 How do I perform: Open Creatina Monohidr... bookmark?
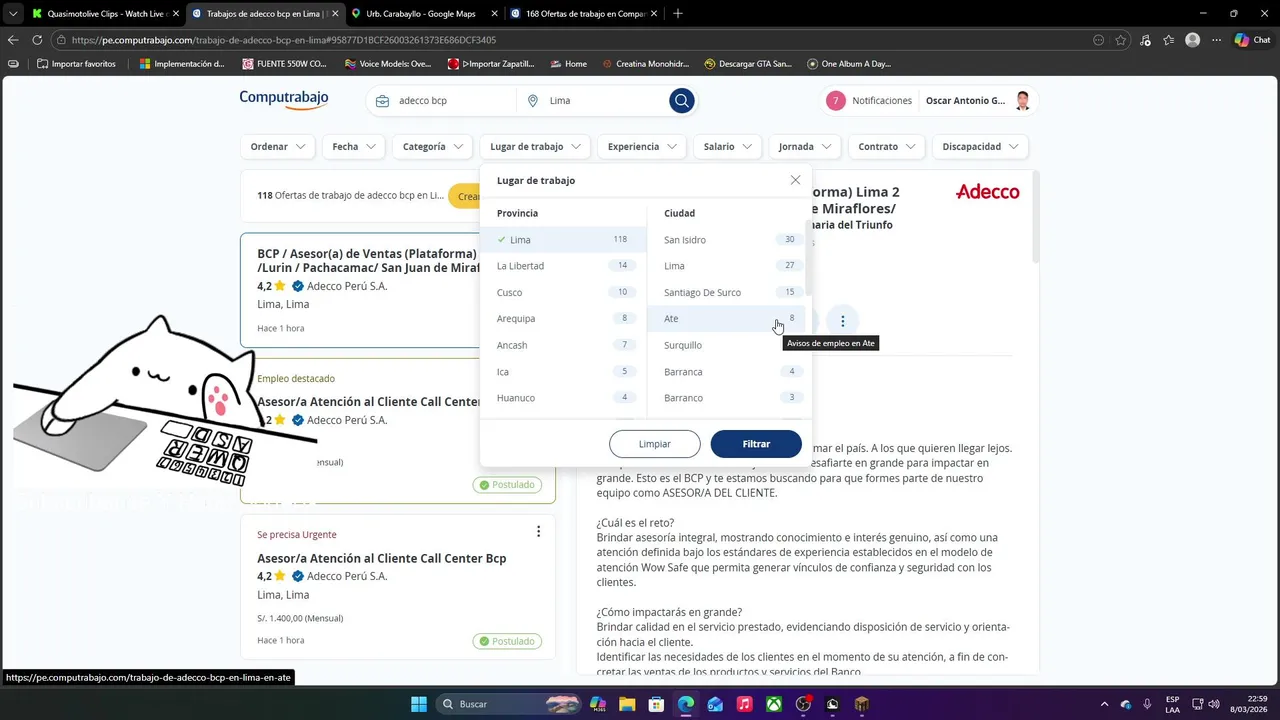tap(645, 64)
